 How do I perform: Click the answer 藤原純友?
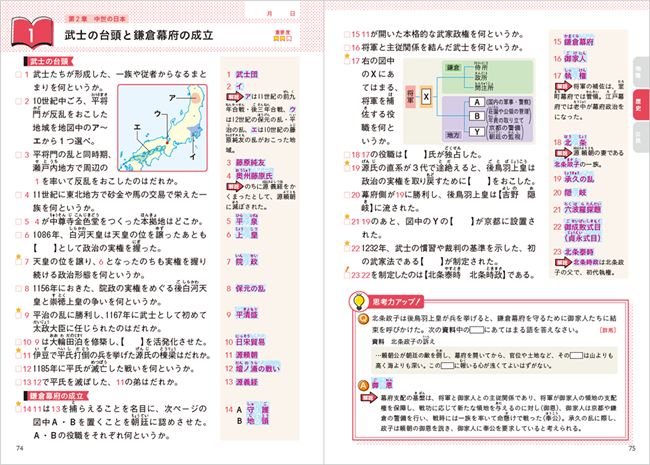[x=250, y=163]
